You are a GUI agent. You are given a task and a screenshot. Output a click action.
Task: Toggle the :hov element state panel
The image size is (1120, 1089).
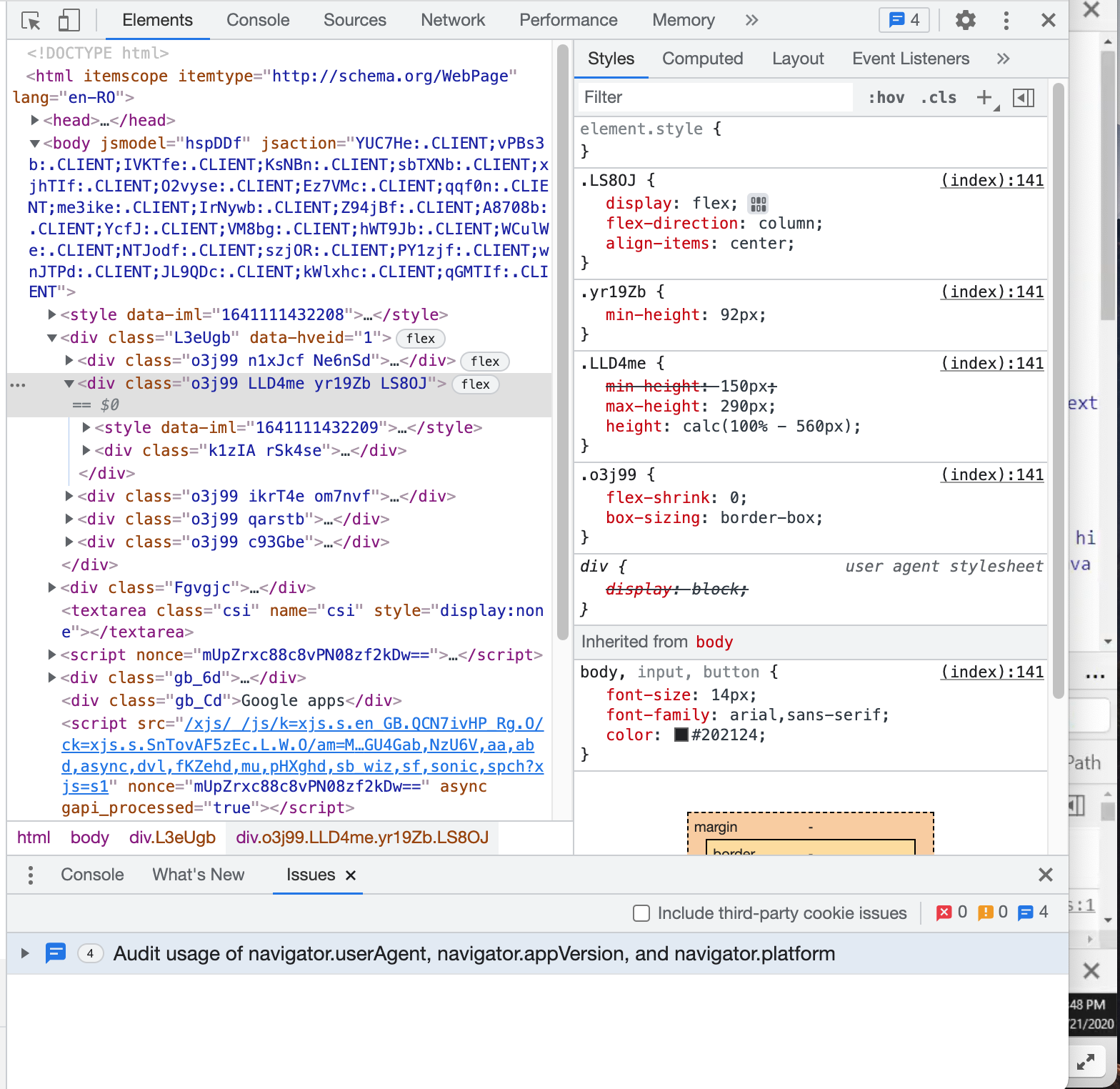tap(886, 97)
